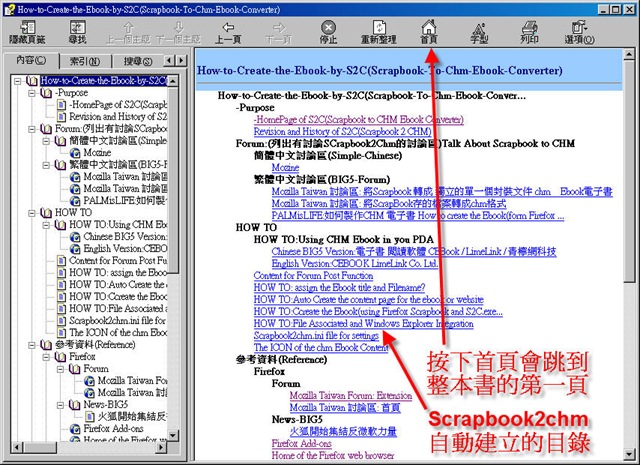Collapse the Firefox tree node
Viewport: 640px width, 465px height.
[46, 357]
